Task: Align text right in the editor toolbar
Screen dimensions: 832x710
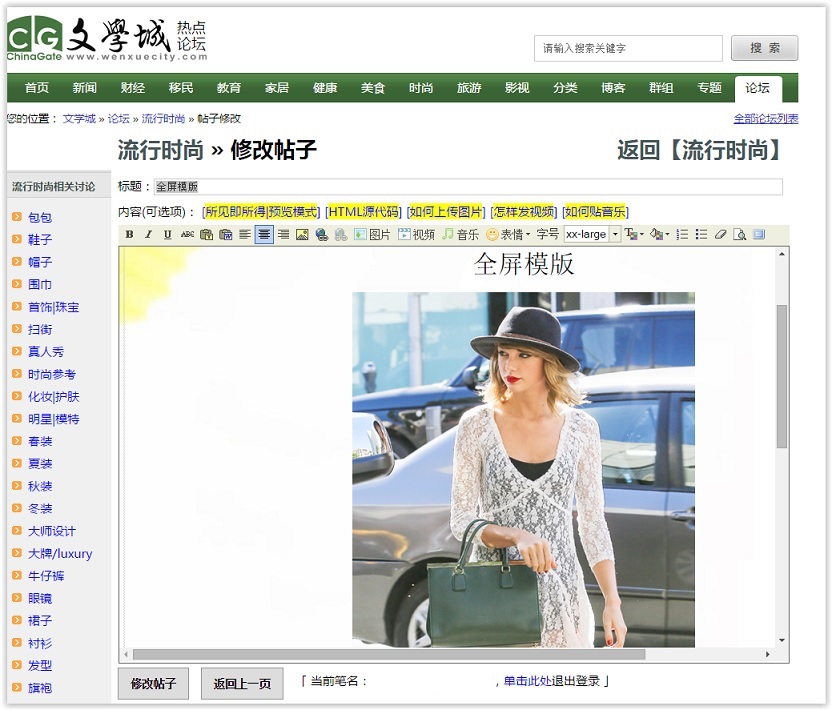Action: click(x=283, y=235)
